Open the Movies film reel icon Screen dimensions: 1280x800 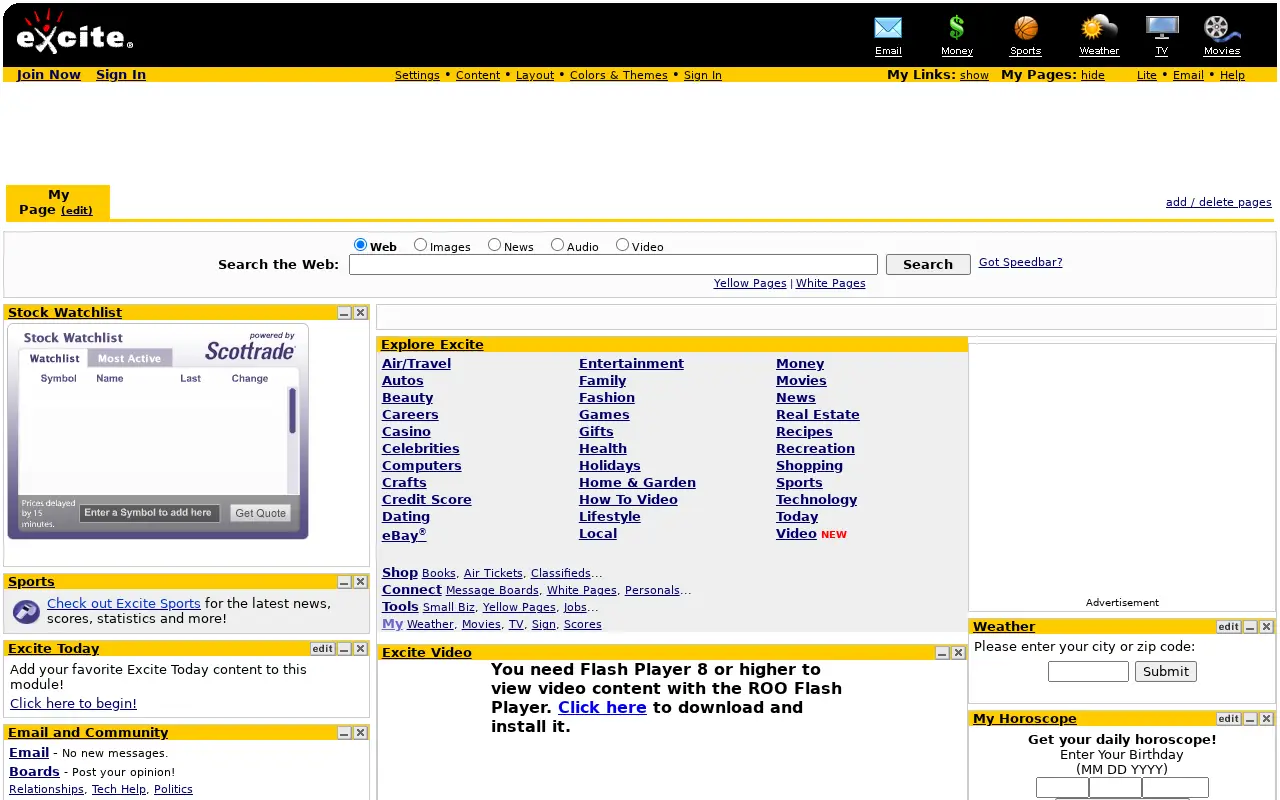pyautogui.click(x=1221, y=28)
